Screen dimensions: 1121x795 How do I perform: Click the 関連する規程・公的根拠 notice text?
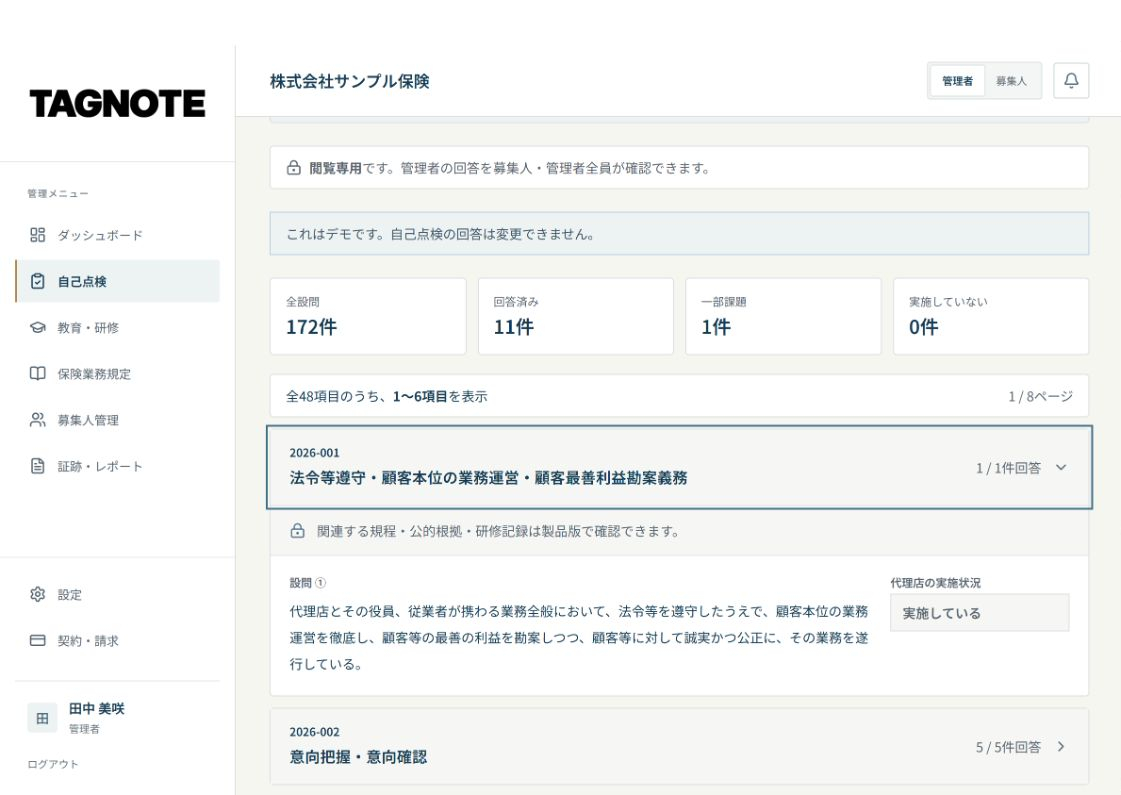click(498, 531)
